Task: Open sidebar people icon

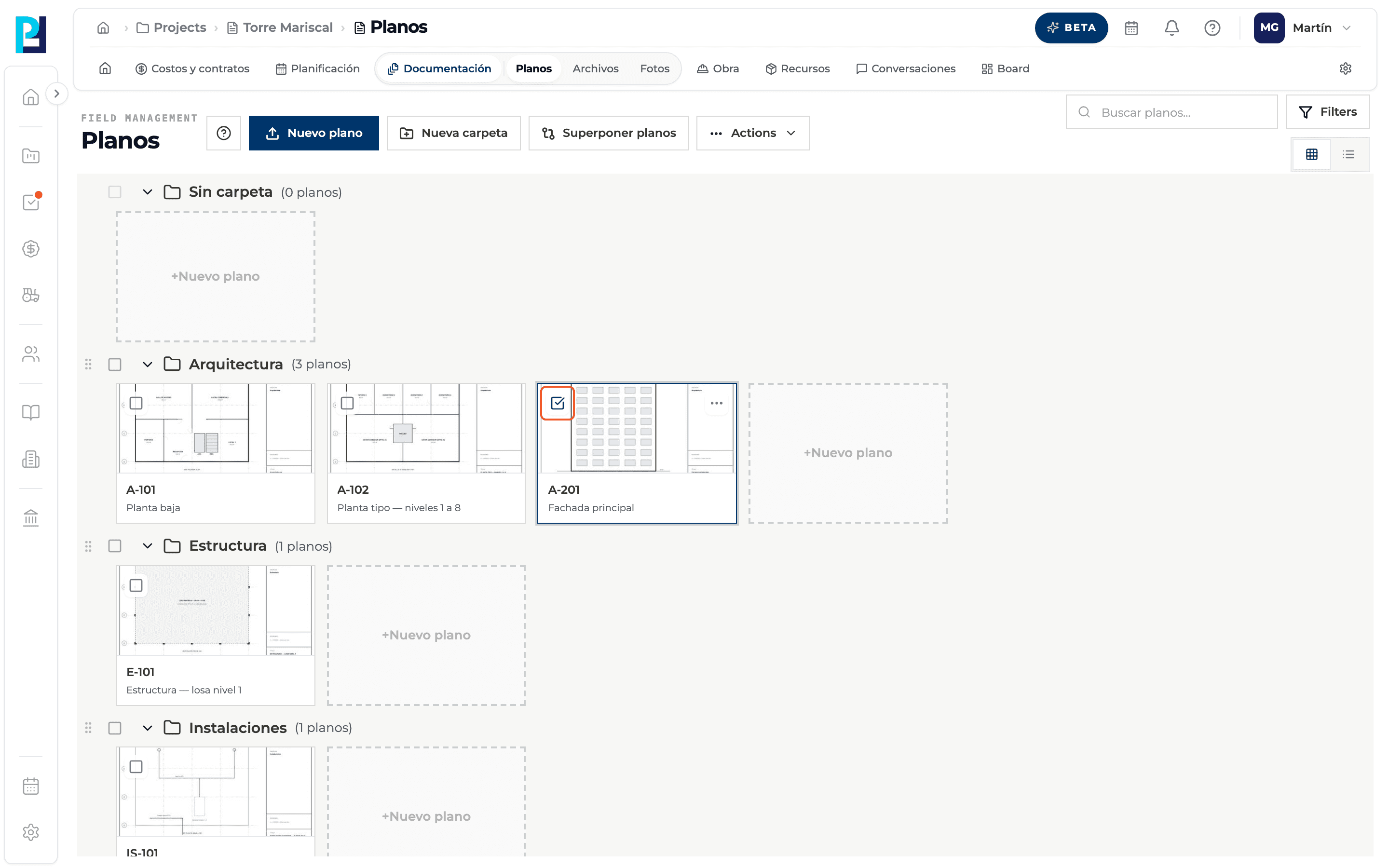Action: click(31, 353)
